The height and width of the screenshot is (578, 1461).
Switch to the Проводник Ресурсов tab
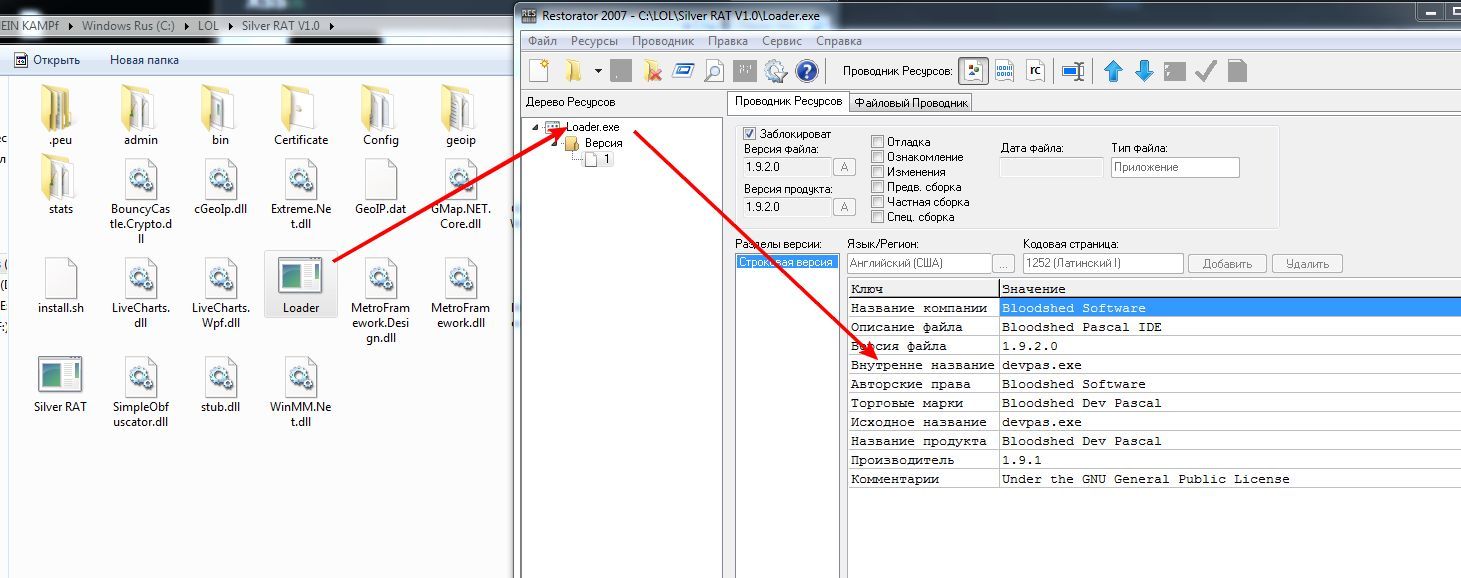click(788, 101)
